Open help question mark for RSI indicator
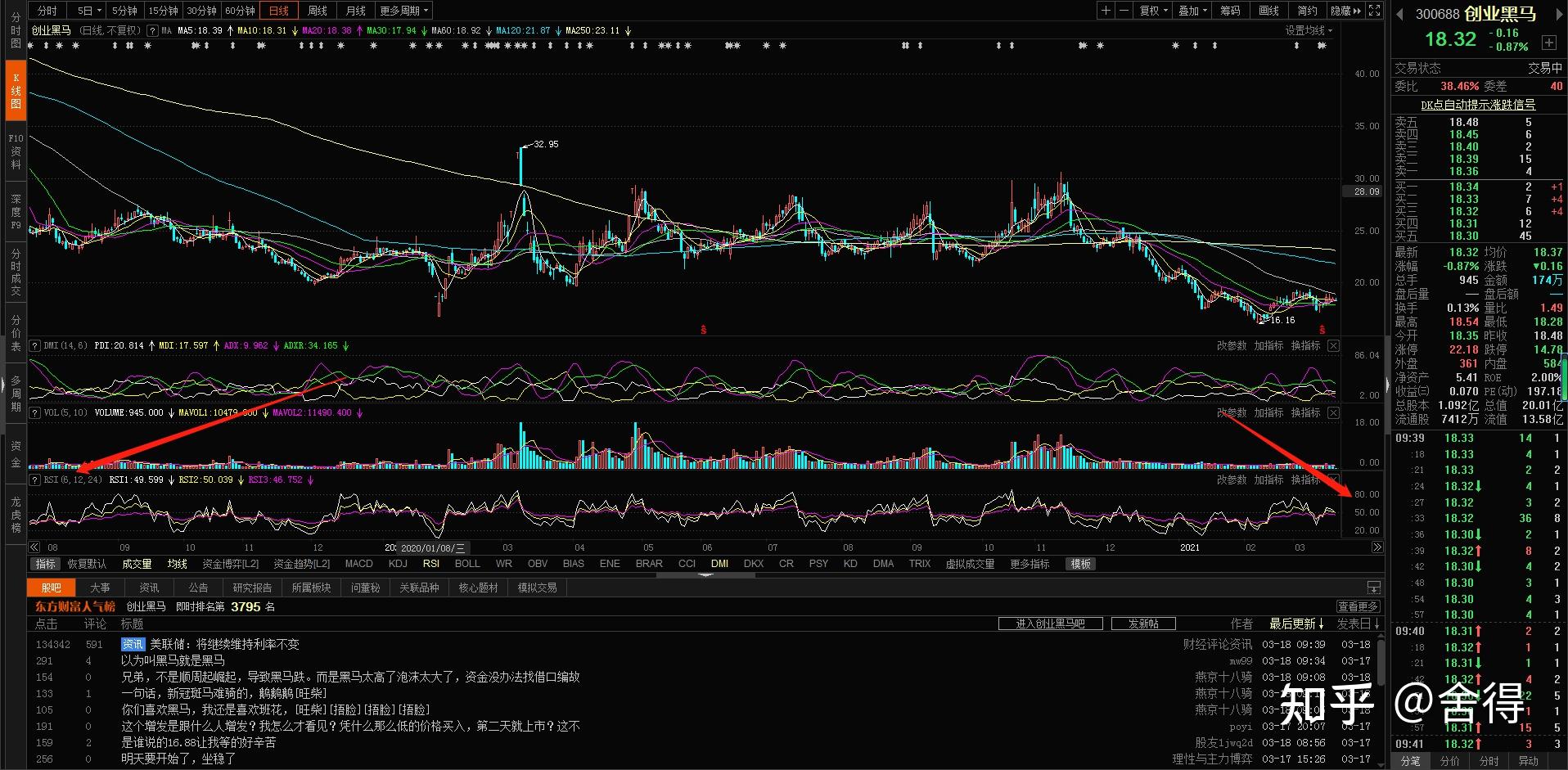 coord(34,480)
